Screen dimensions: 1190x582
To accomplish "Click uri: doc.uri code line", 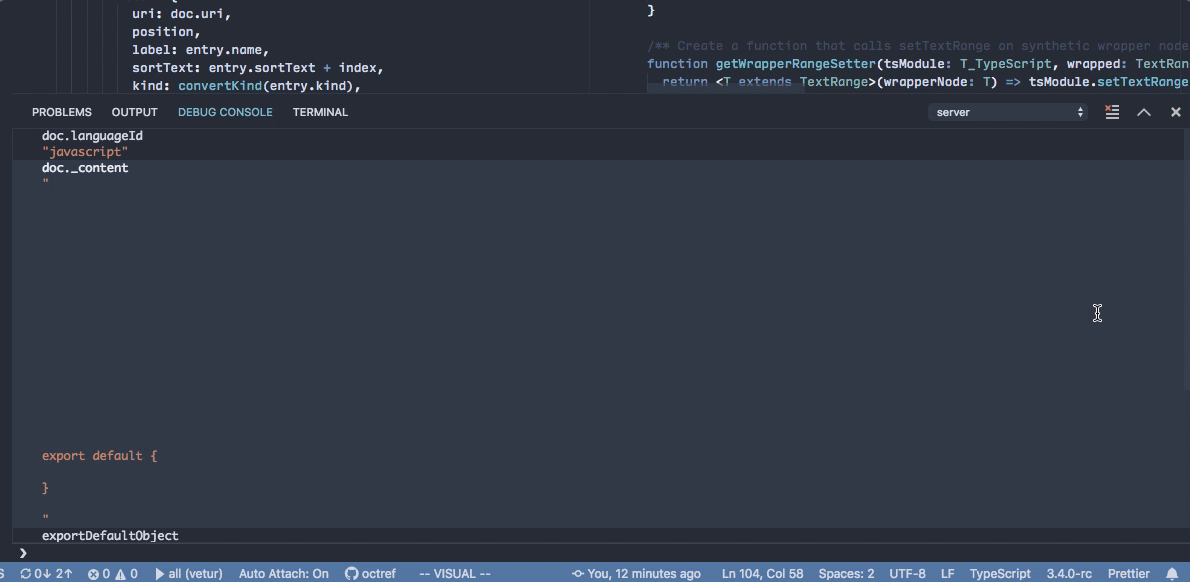I will (x=181, y=14).
